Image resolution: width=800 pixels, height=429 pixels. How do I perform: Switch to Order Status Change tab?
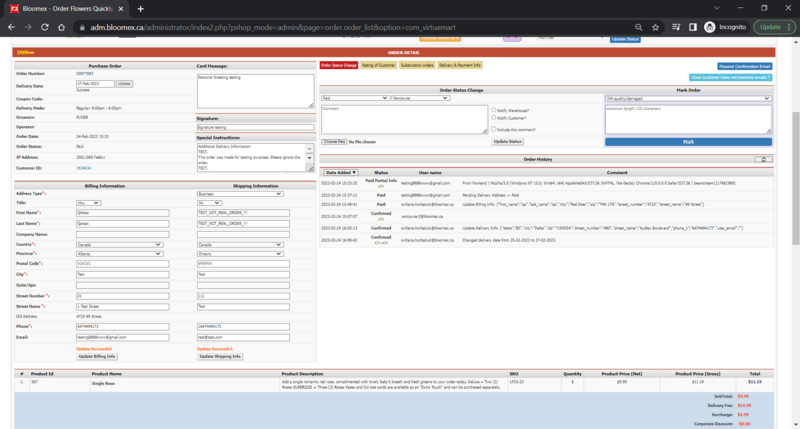pyautogui.click(x=339, y=65)
